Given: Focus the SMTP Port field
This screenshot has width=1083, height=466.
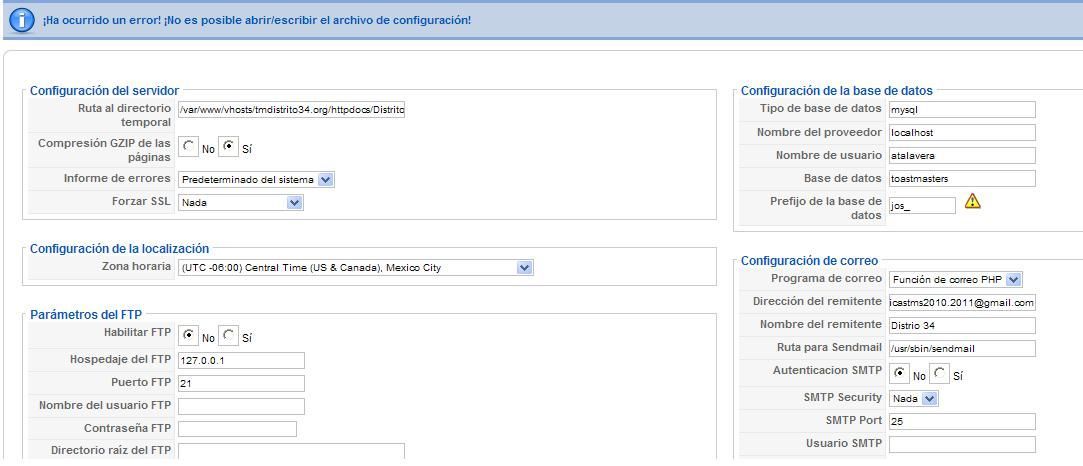Looking at the screenshot, I should point(962,421).
